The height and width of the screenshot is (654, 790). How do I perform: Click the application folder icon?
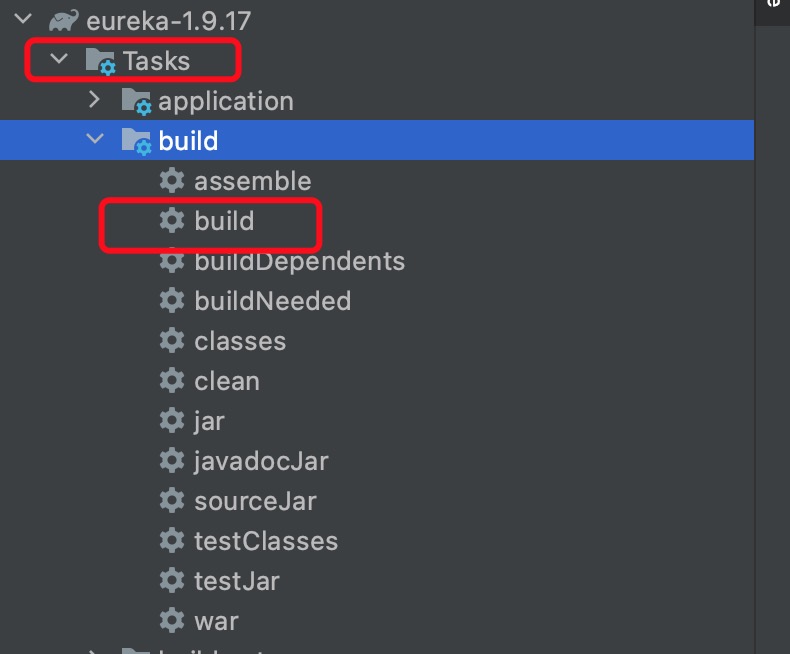(136, 101)
